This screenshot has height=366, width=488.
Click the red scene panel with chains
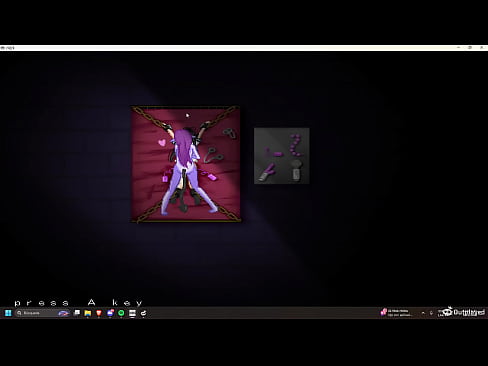point(186,164)
